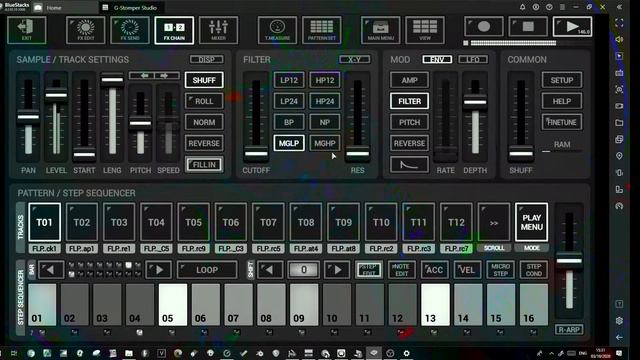
Task: Select the HP12 filter type
Action: [x=325, y=80]
